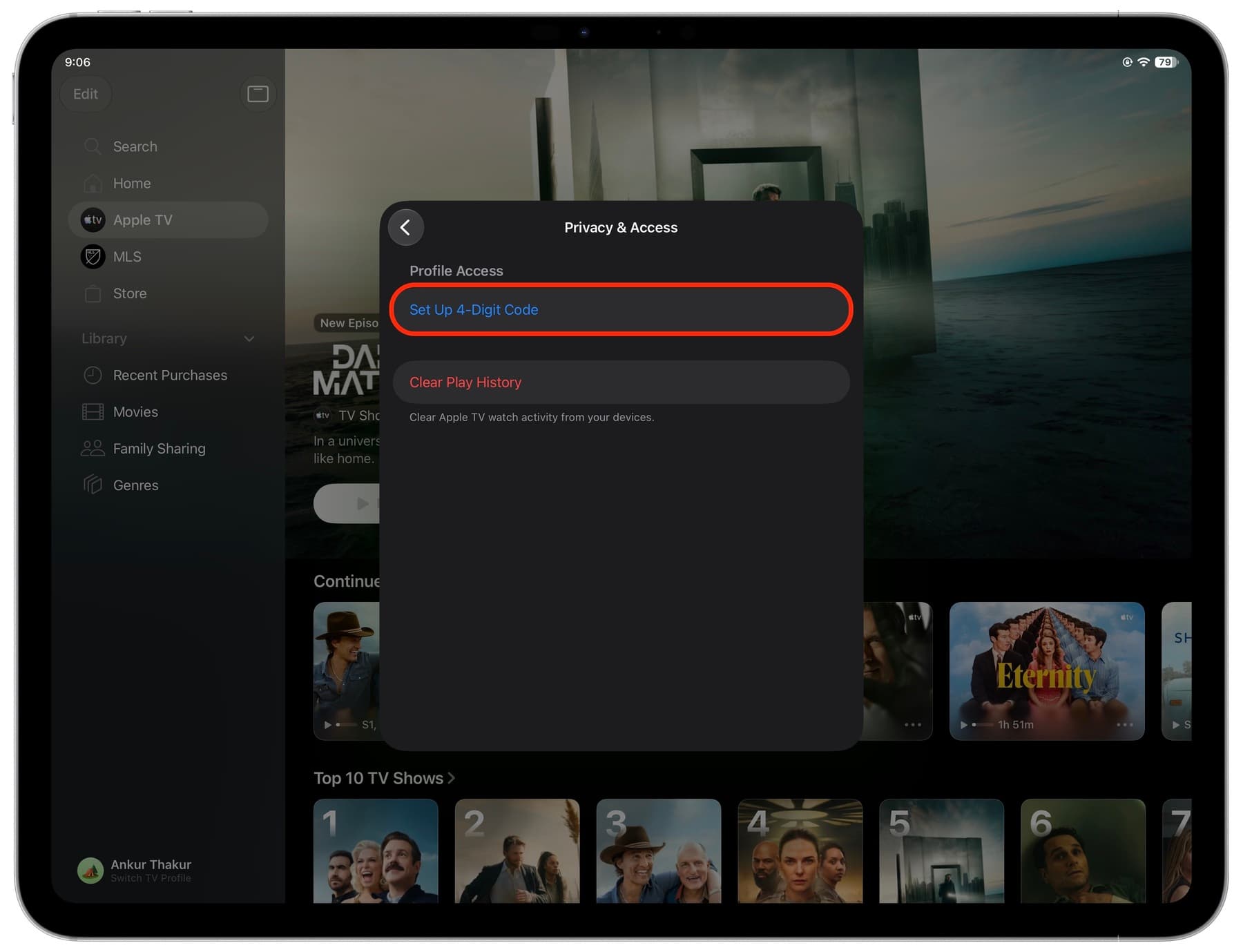Click the MLS shield icon

pos(93,256)
